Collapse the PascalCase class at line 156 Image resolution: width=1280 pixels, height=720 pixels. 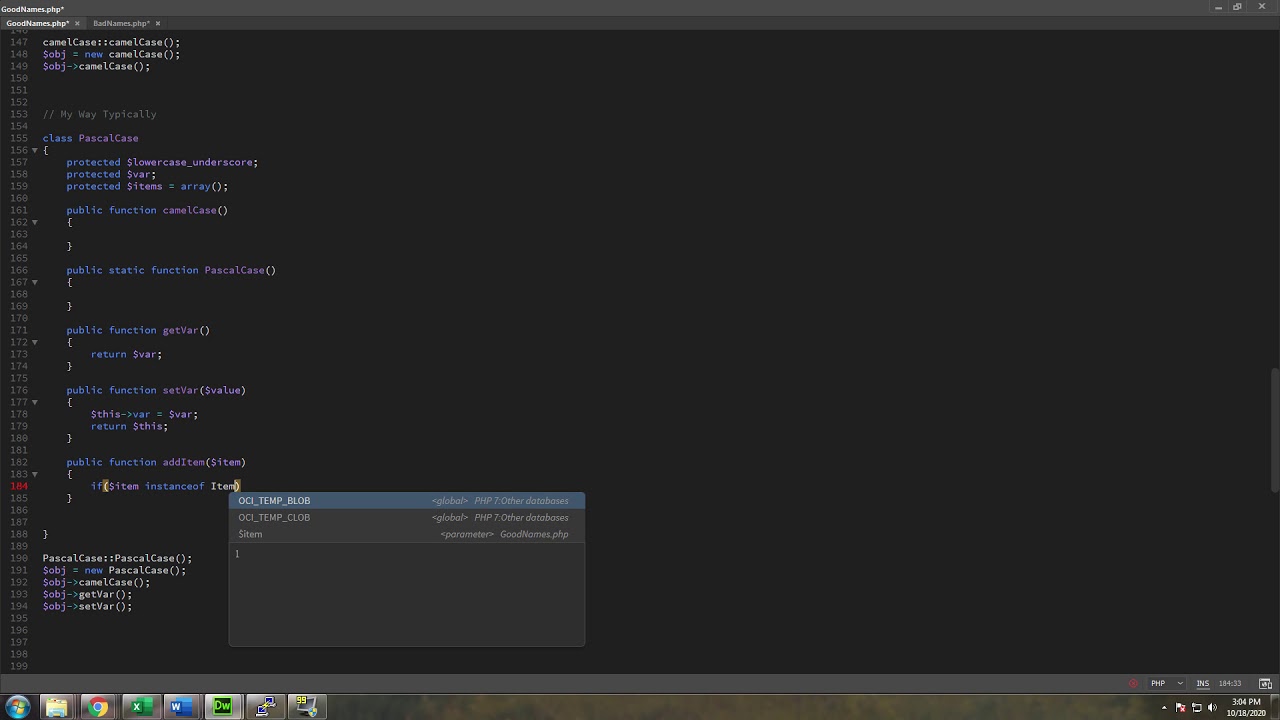pyautogui.click(x=34, y=150)
